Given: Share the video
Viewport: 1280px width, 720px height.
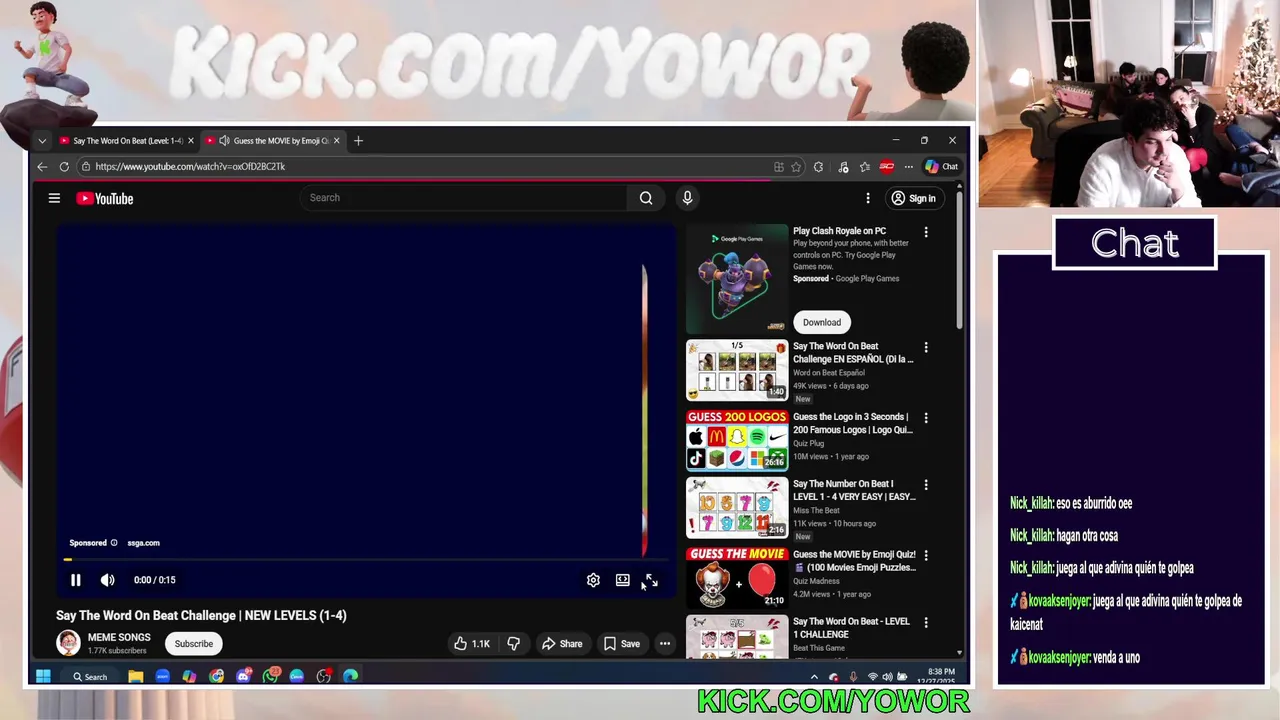Looking at the screenshot, I should 561,644.
